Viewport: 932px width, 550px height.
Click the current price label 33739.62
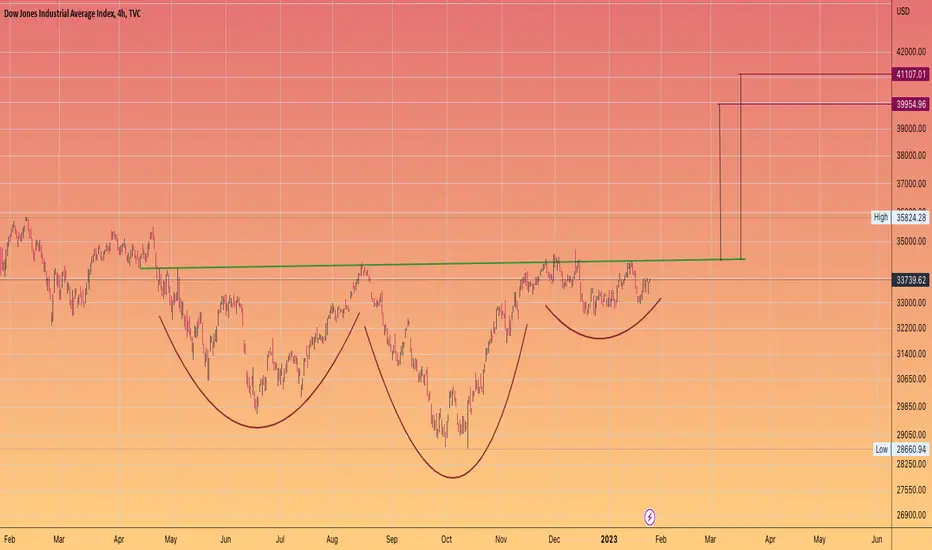[911, 279]
